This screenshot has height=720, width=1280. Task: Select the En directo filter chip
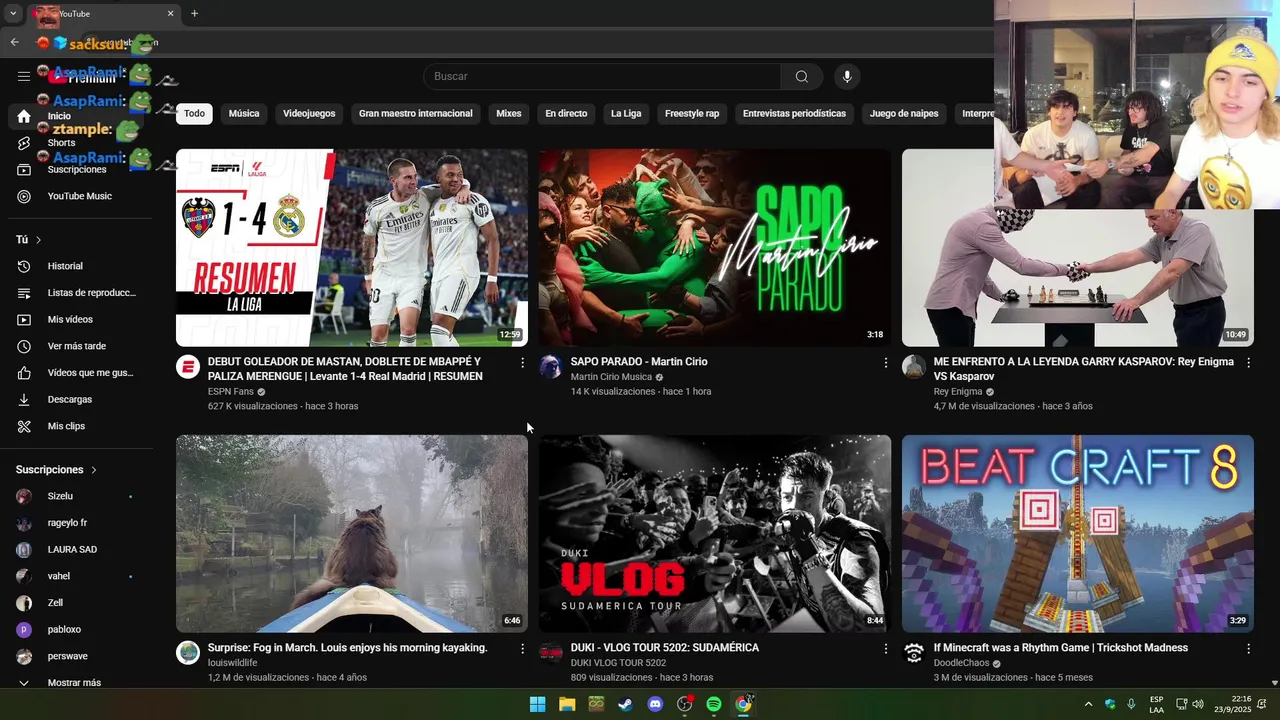coord(566,114)
